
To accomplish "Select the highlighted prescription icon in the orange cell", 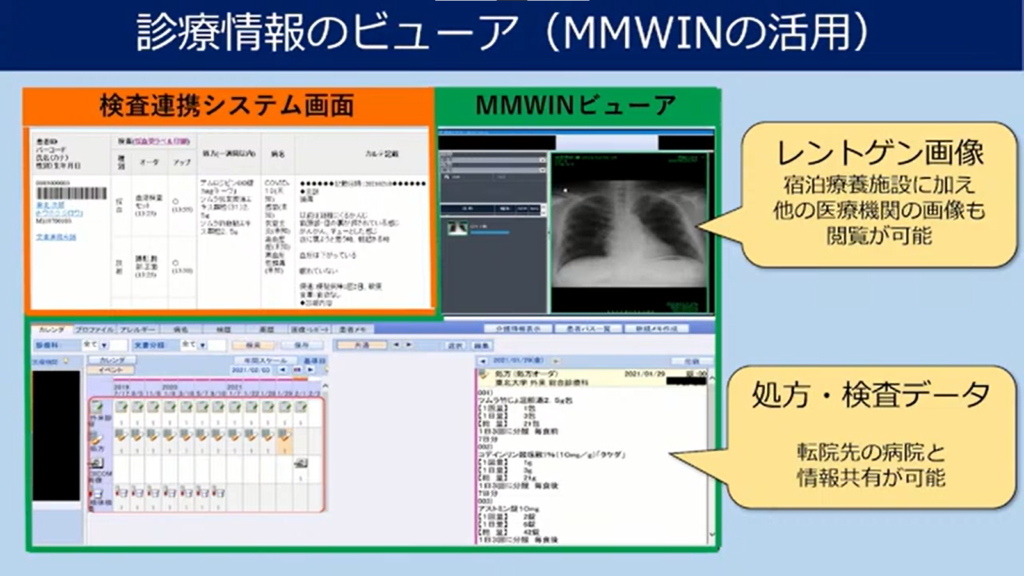I will 285,437.
